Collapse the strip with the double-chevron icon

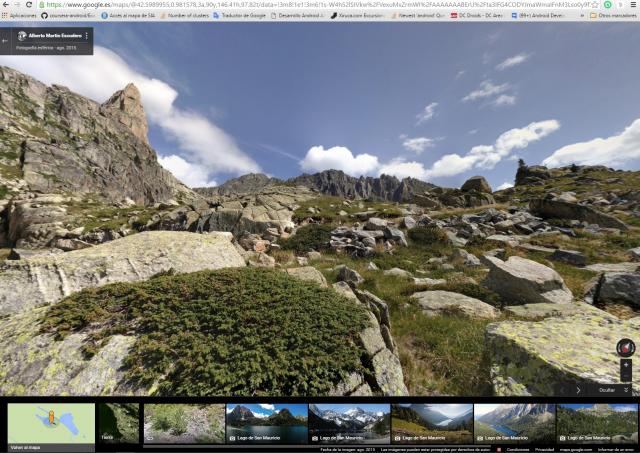(x=626, y=390)
